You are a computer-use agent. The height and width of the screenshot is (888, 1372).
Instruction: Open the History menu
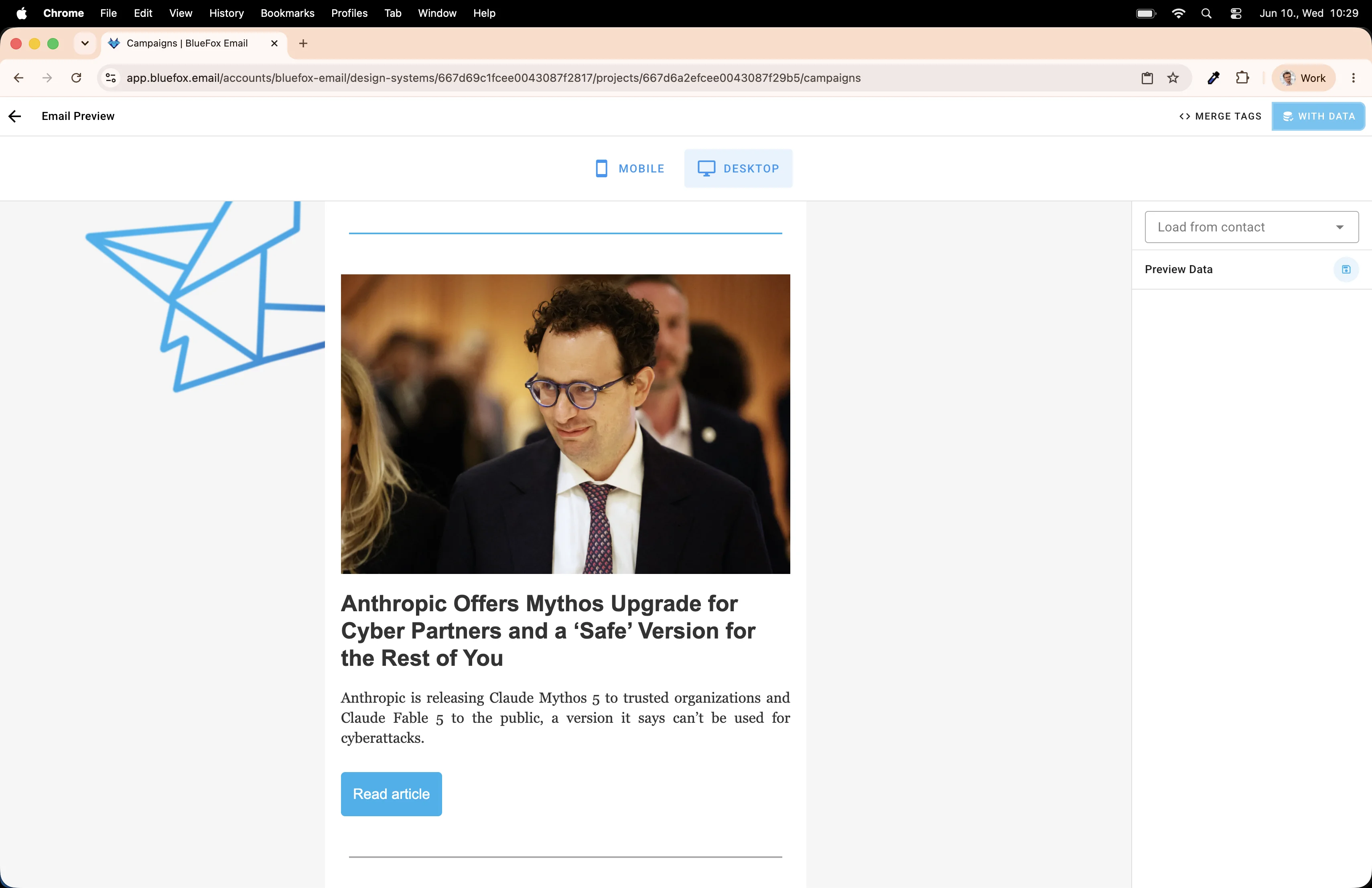227,13
